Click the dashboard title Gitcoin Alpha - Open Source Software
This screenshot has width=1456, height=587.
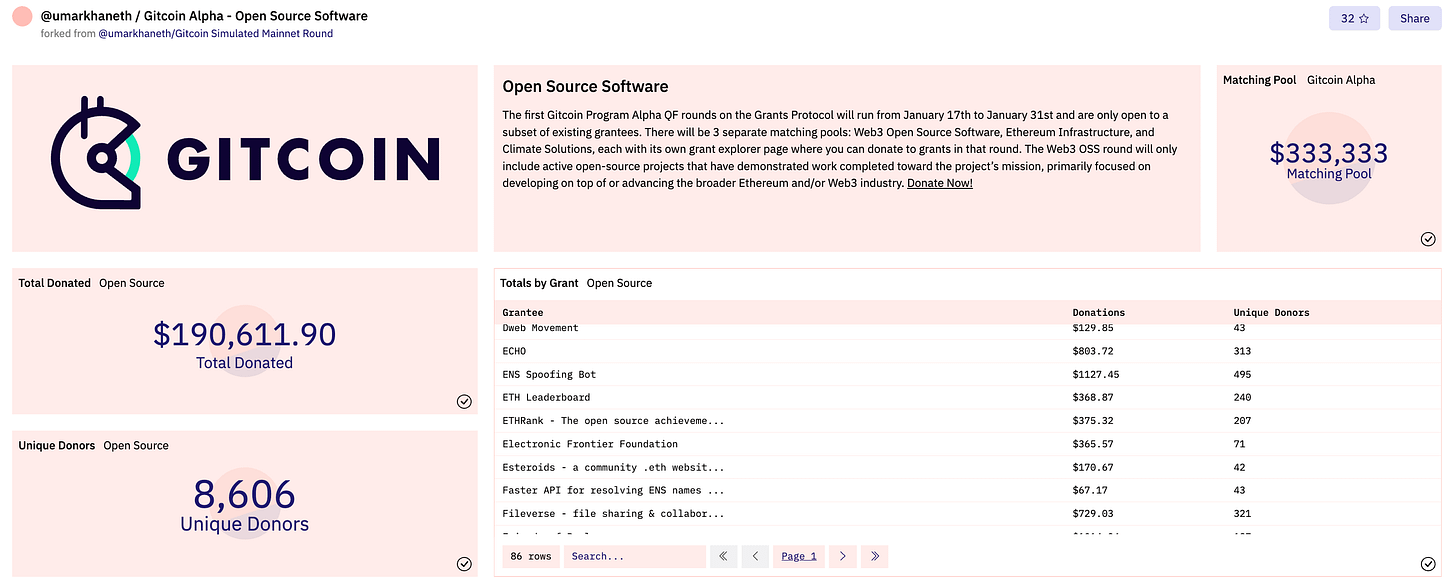coord(258,16)
